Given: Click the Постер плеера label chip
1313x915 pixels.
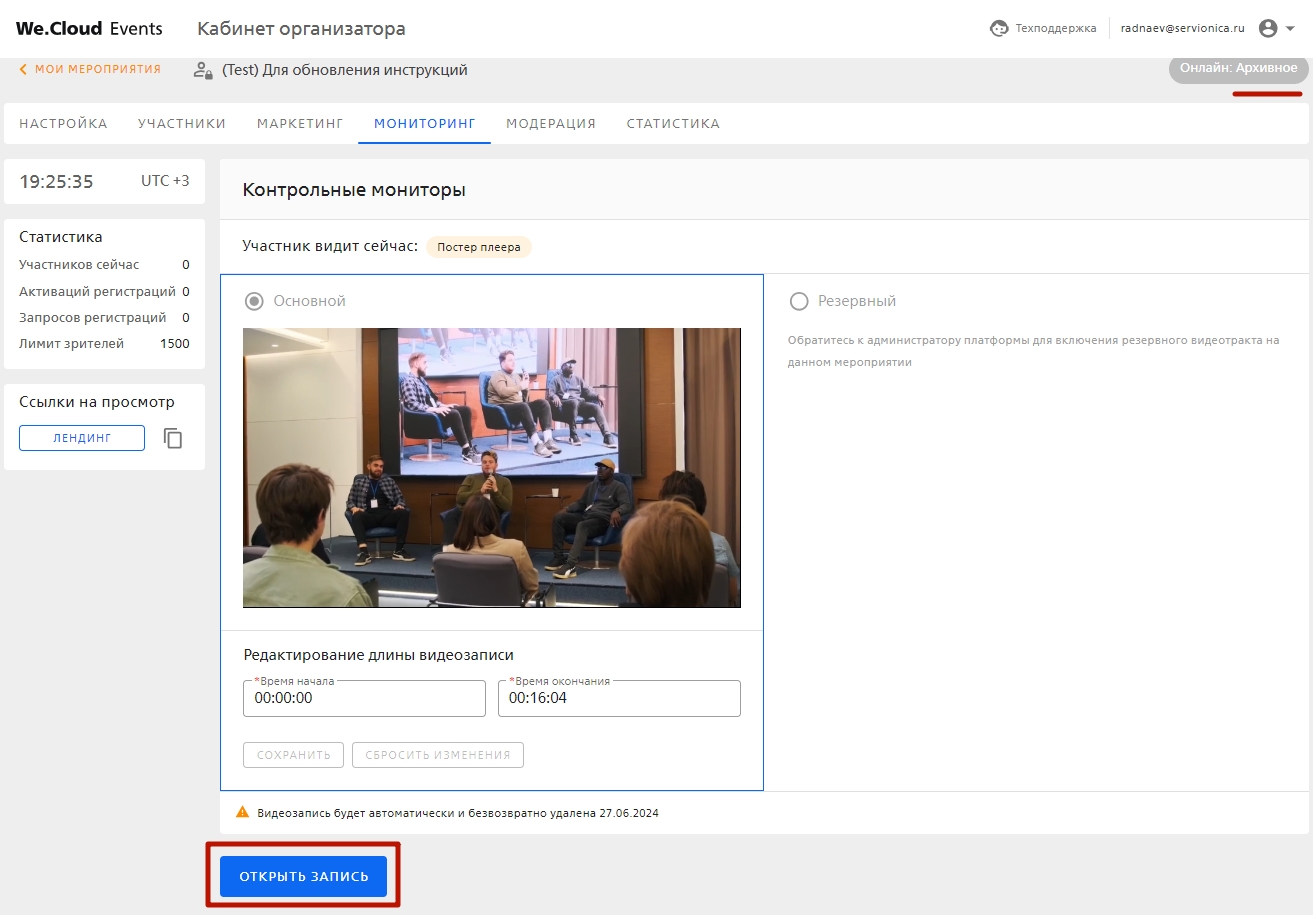Looking at the screenshot, I should pos(479,247).
